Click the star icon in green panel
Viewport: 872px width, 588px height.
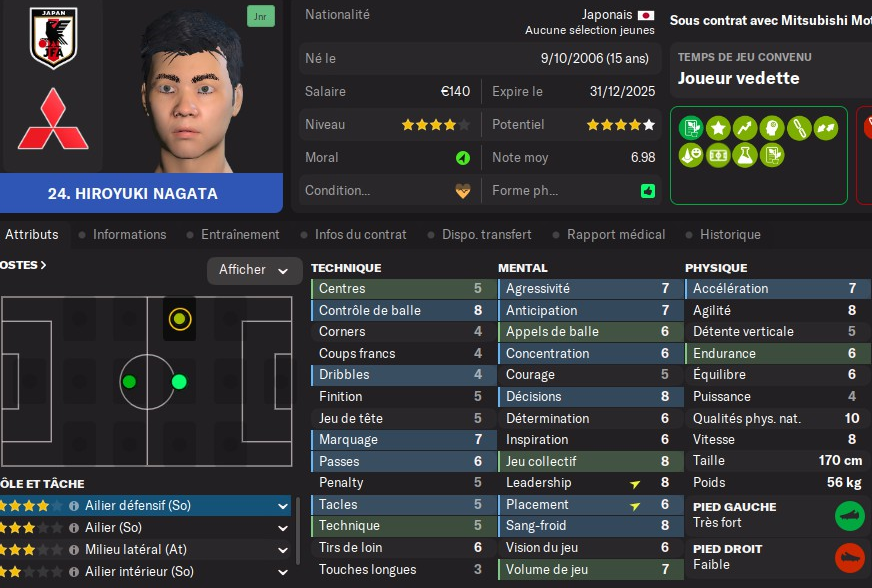coord(717,128)
